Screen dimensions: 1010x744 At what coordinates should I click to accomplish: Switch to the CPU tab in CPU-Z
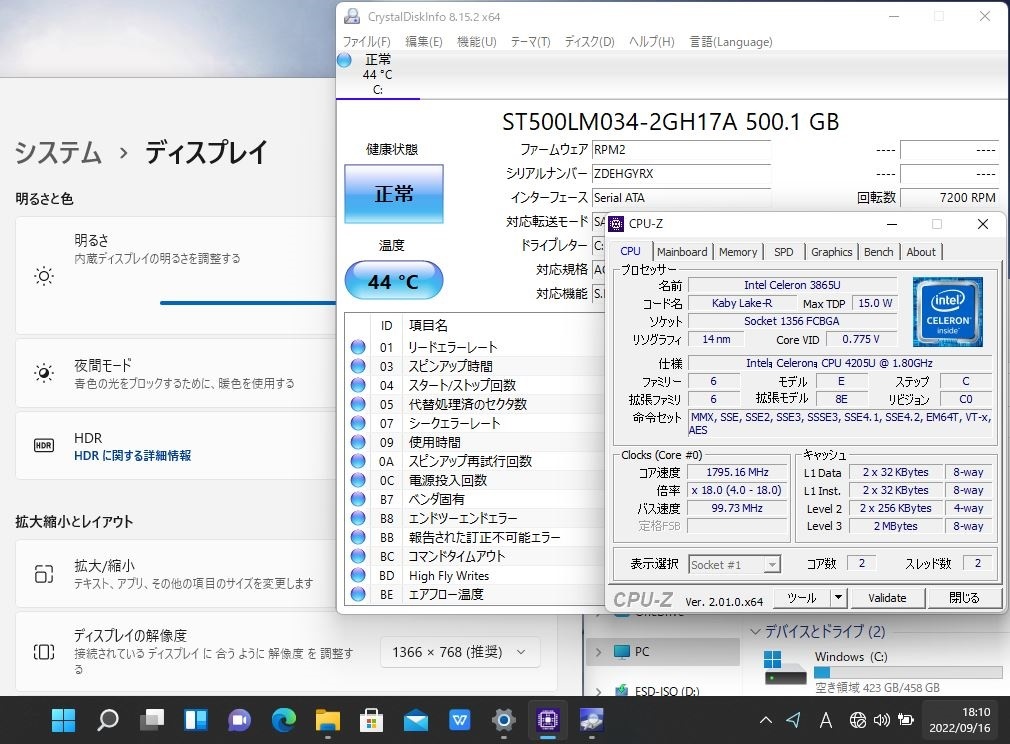click(x=630, y=251)
